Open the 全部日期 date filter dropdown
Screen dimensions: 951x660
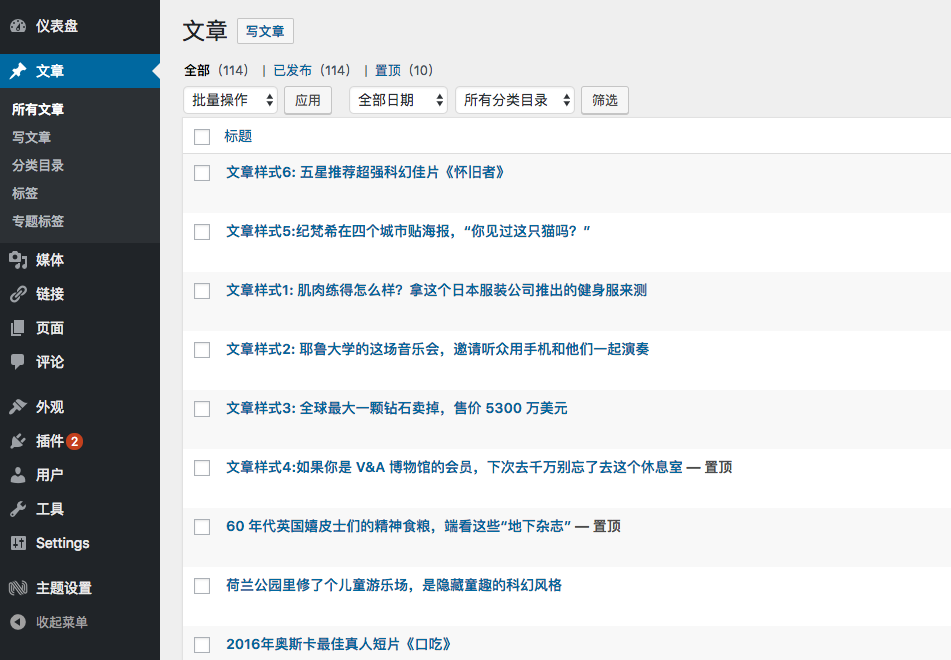click(398, 100)
